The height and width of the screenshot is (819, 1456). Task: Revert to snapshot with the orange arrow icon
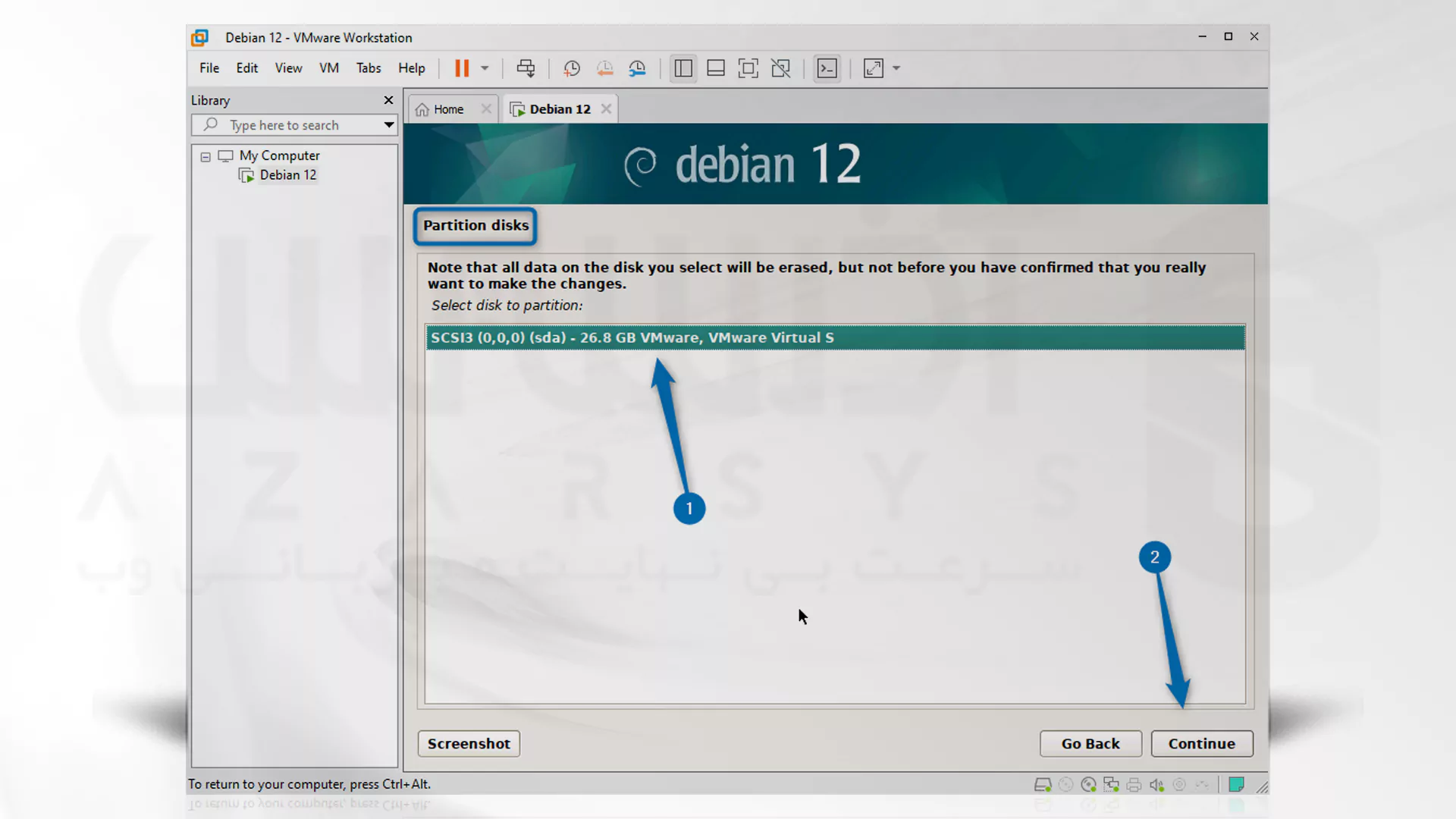coord(604,68)
